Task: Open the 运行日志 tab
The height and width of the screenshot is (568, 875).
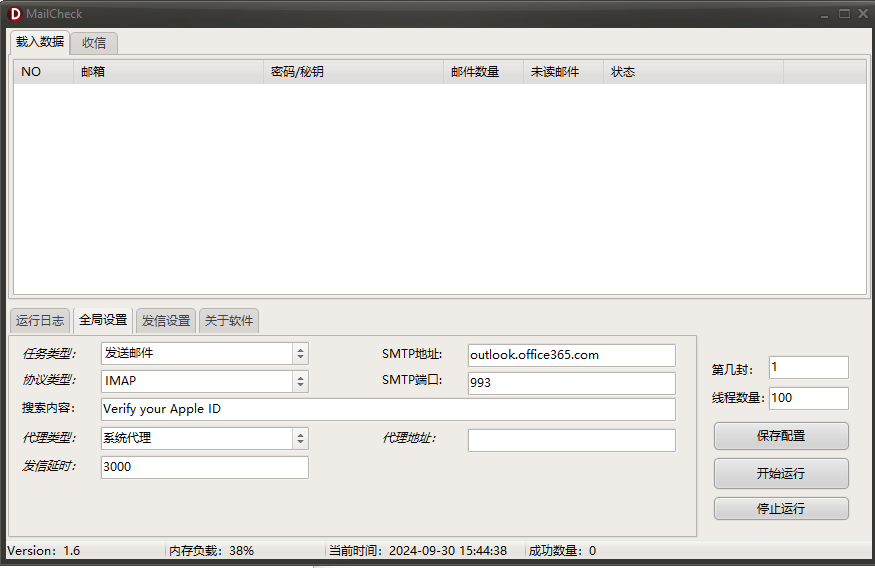Action: click(40, 321)
